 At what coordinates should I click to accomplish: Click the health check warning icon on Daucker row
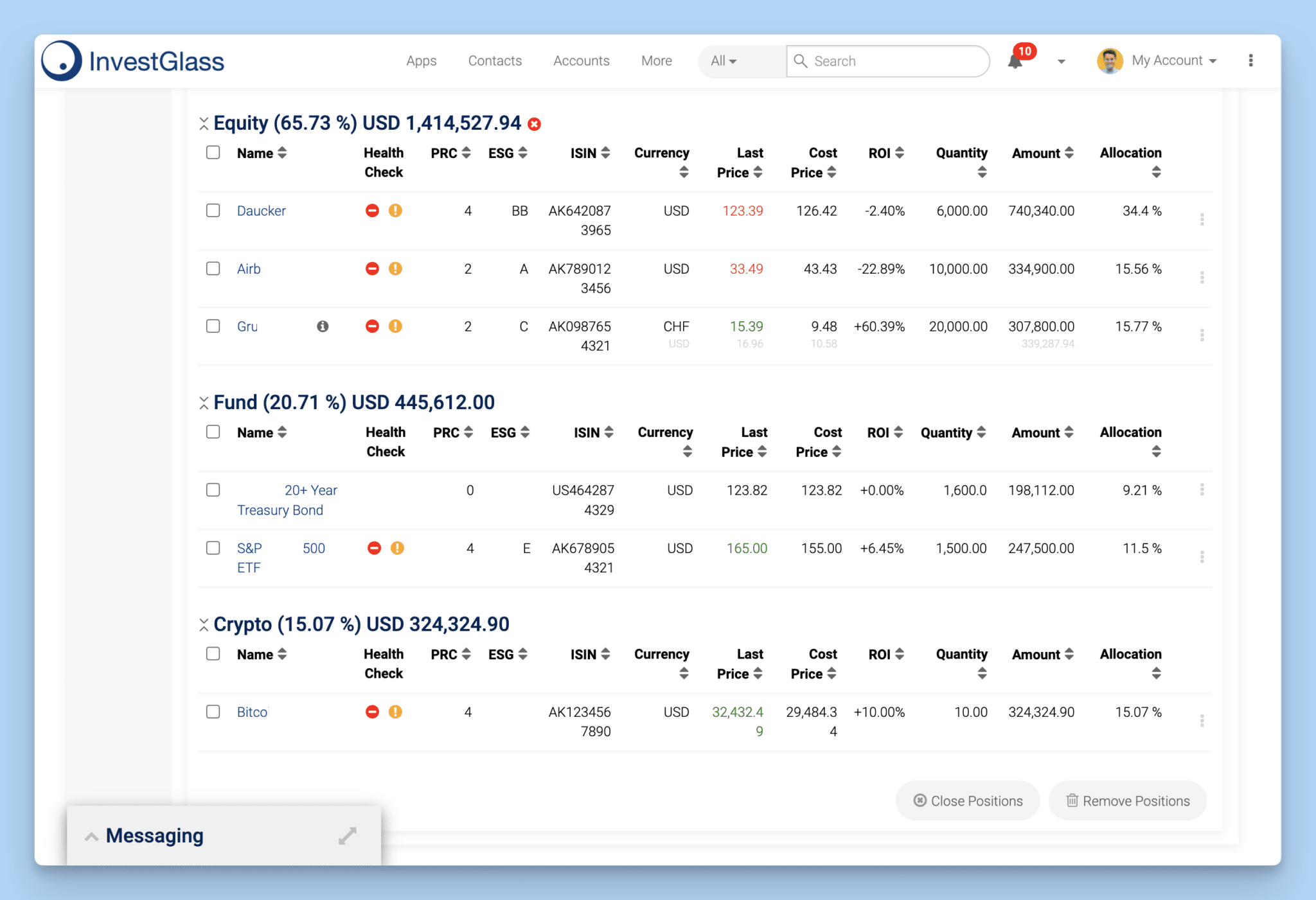(395, 210)
